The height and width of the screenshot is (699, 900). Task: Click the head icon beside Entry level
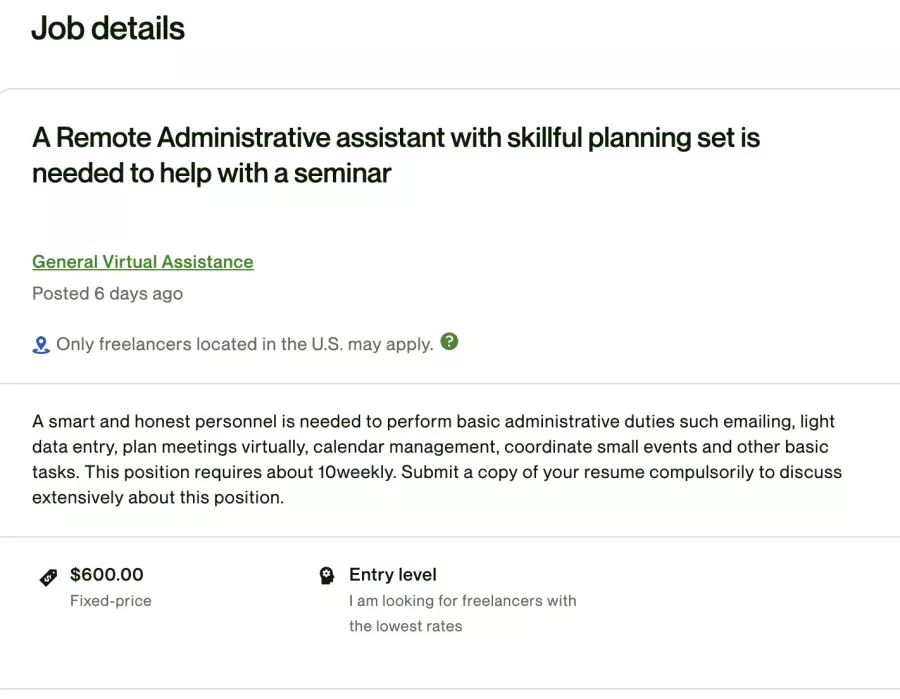point(327,576)
